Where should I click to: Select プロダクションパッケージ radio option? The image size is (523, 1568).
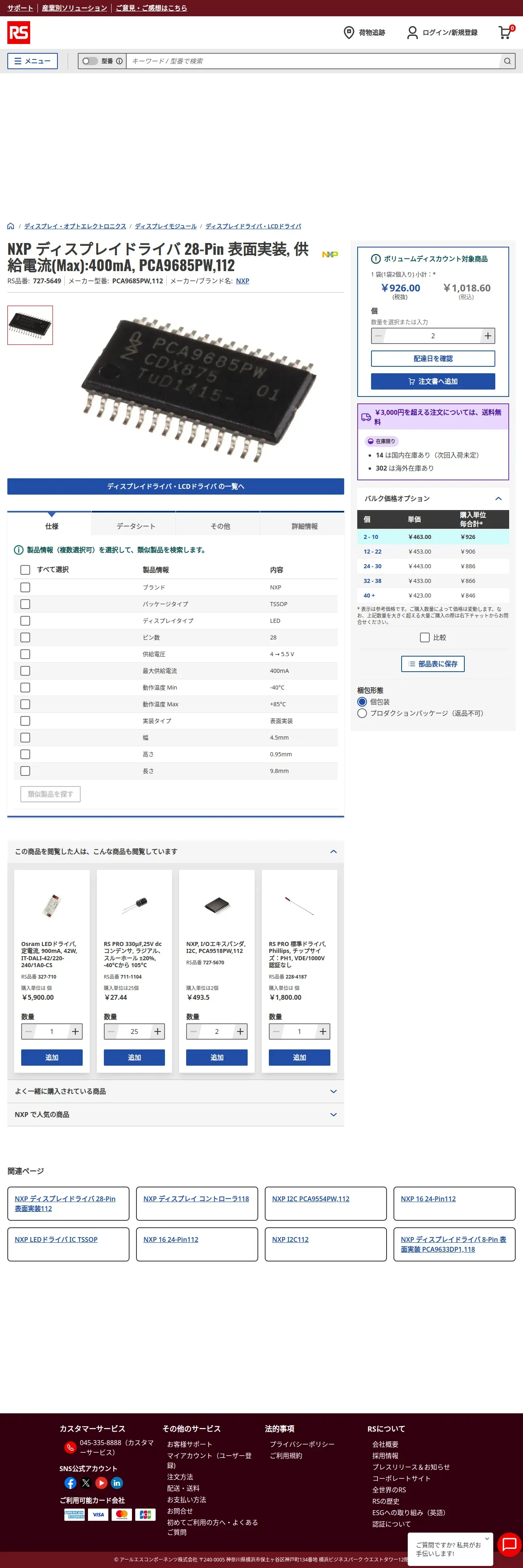(362, 713)
